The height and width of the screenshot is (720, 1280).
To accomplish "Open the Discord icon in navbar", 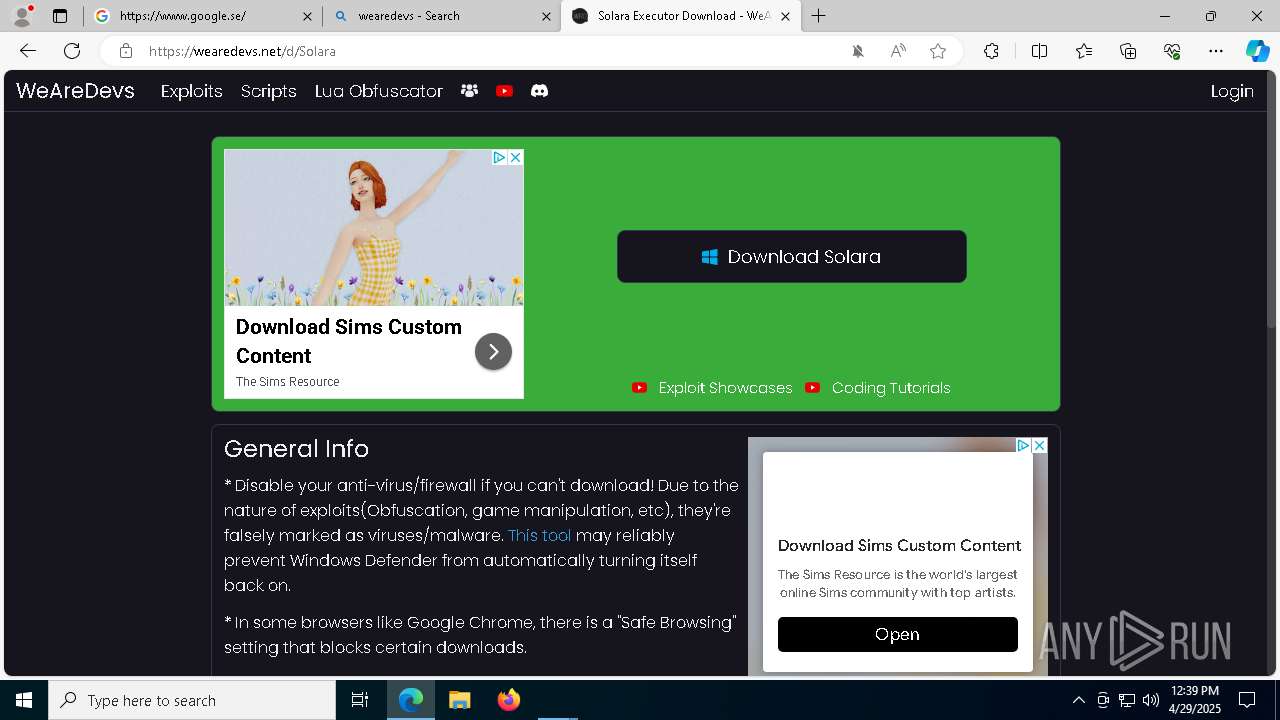I will tap(539, 91).
